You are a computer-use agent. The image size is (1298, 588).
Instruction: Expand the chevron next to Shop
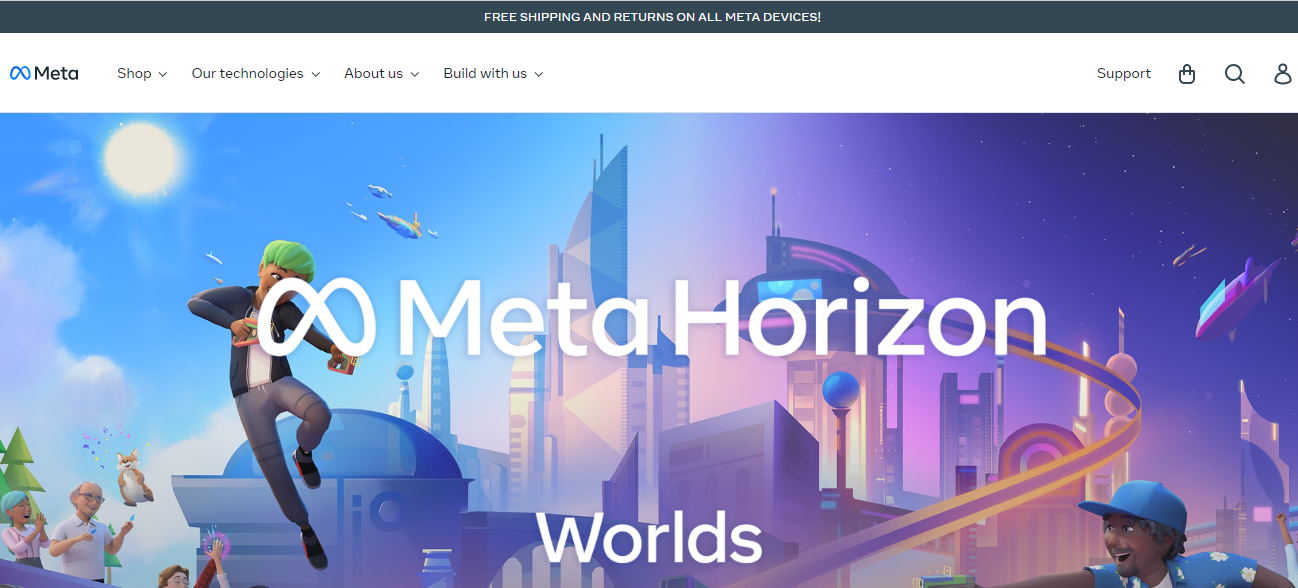click(x=163, y=74)
